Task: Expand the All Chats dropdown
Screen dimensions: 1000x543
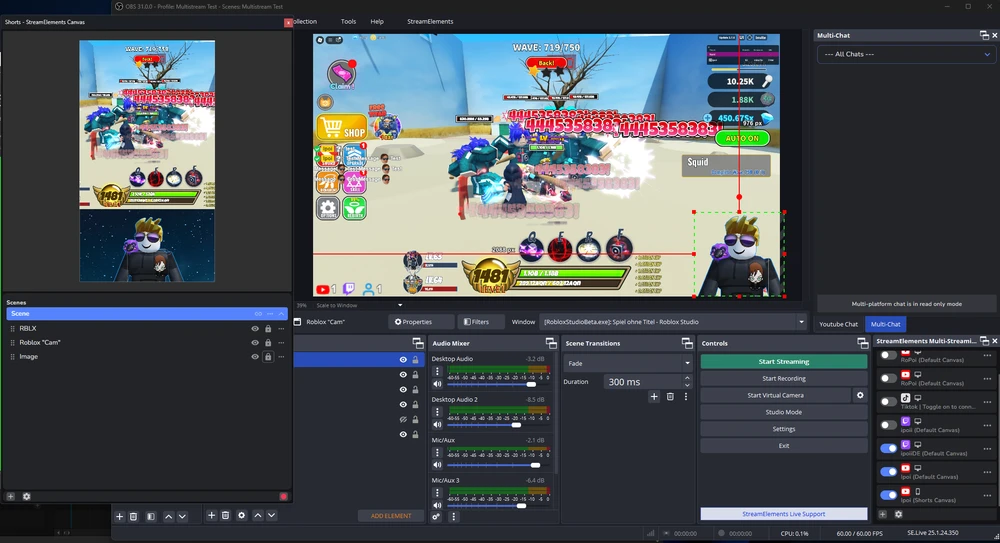Action: click(x=905, y=54)
